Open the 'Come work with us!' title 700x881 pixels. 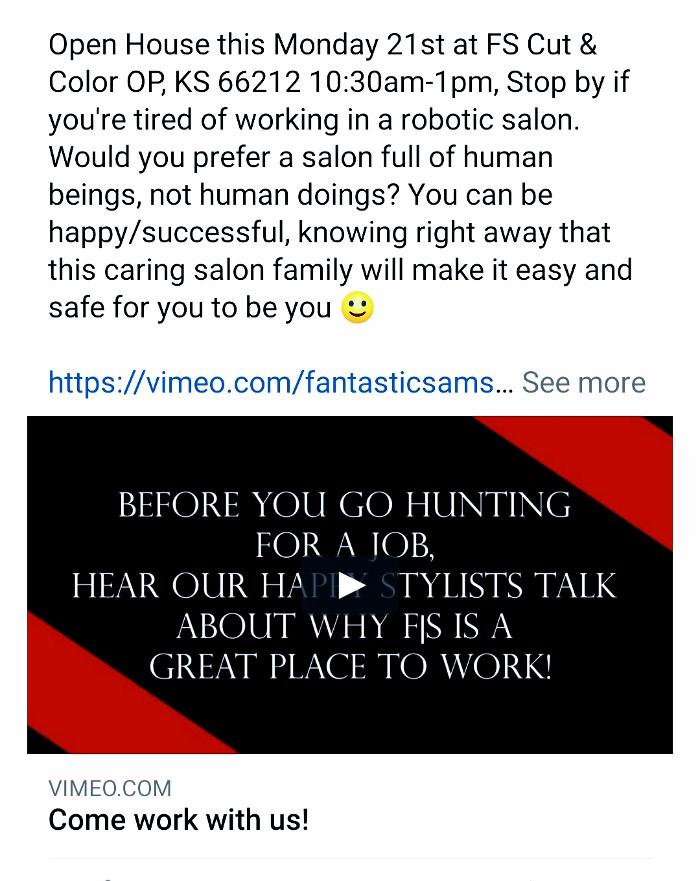pos(178,820)
